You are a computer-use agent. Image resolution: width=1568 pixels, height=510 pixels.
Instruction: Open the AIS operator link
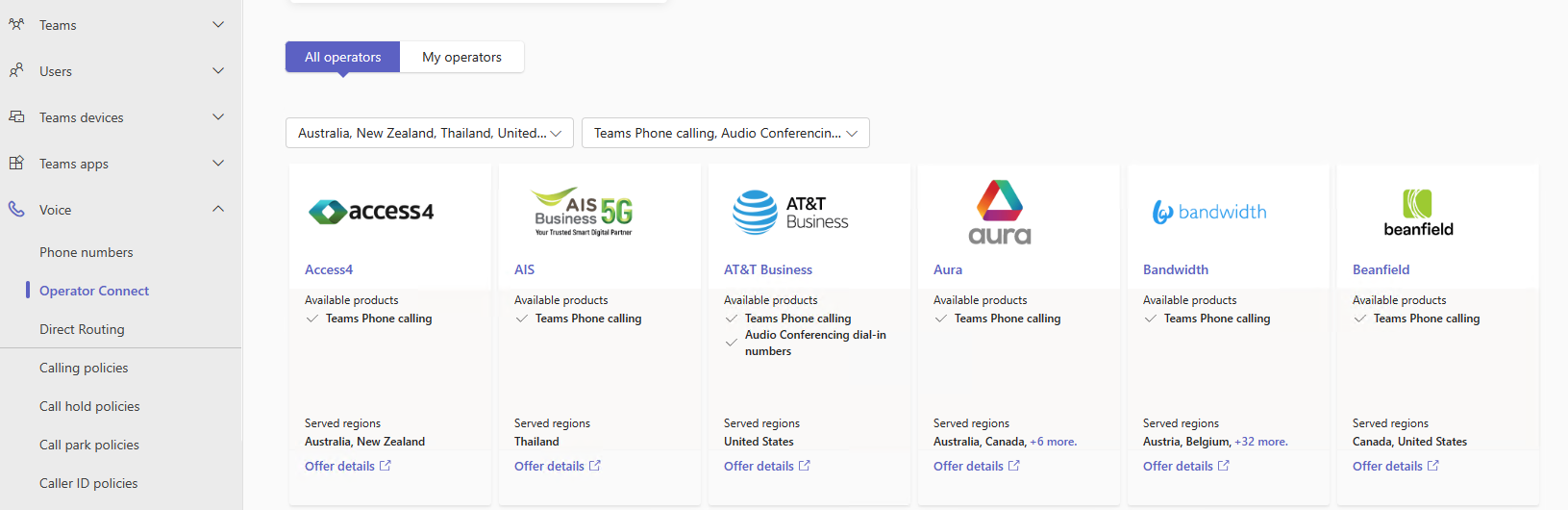pyautogui.click(x=524, y=269)
